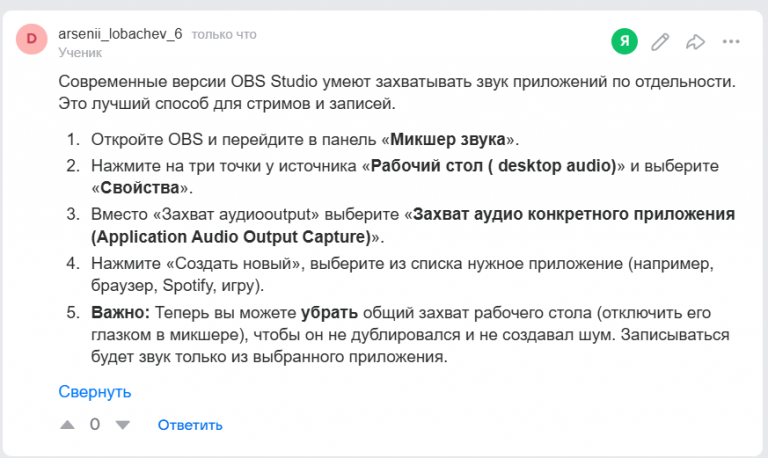768x458 pixels.
Task: Edit the answer with the pencil icon
Action: click(660, 42)
